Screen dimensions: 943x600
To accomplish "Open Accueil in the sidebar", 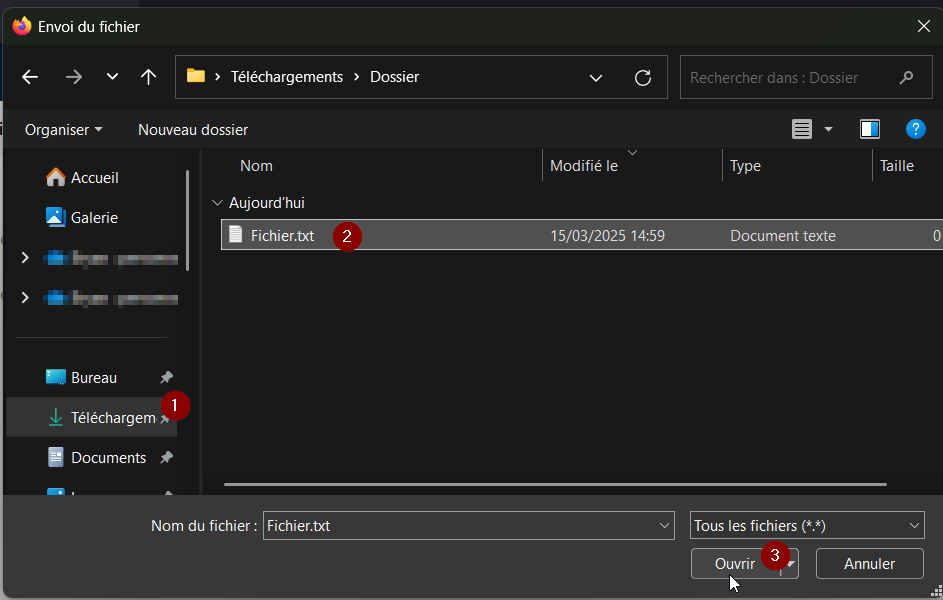I will click(94, 177).
